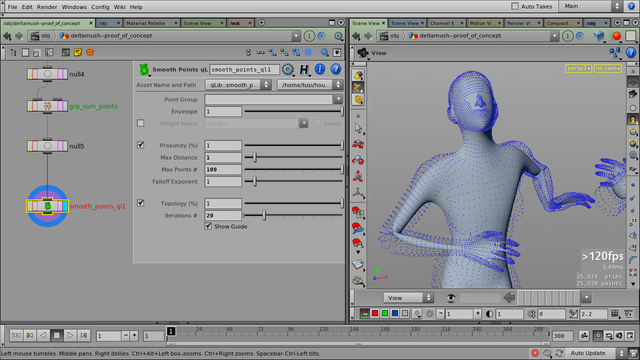Open the Render menu
640x360 pixels.
(x=47, y=7)
